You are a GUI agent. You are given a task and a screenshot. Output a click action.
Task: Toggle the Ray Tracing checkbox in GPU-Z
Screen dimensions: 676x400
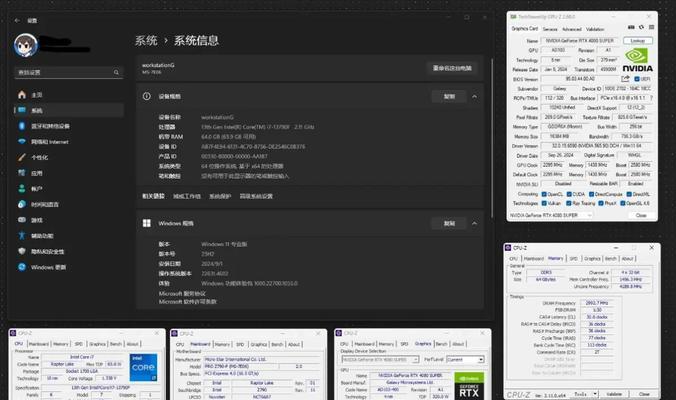click(x=569, y=203)
